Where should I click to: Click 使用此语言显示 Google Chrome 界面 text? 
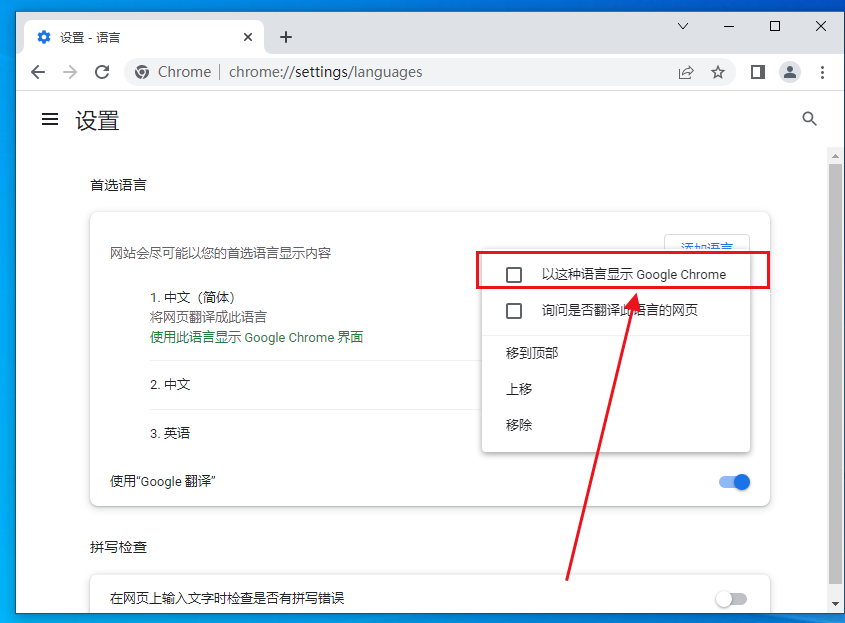coord(257,338)
